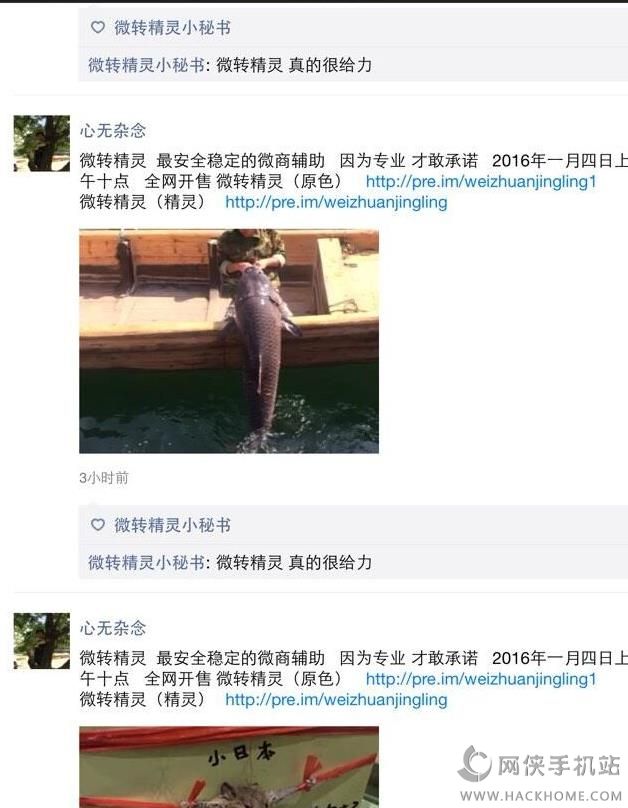Tap the heart like icon in top comment box
Screen dimensions: 628x808
(98, 27)
